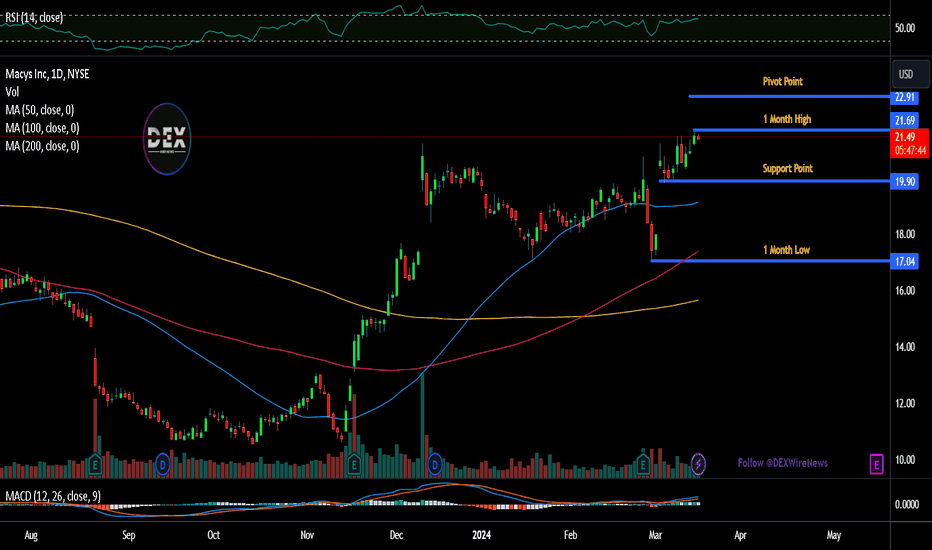Image resolution: width=932 pixels, height=550 pixels.
Task: Click the 2024 label on time axis
Action: (481, 535)
